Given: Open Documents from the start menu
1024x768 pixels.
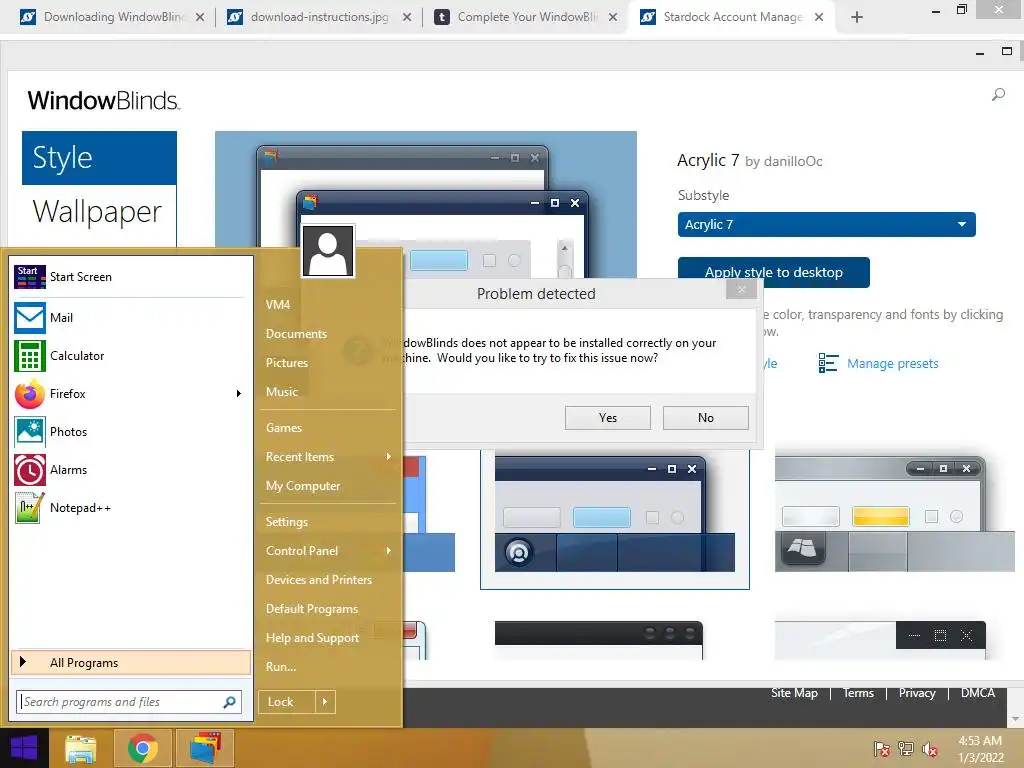Looking at the screenshot, I should tap(296, 334).
